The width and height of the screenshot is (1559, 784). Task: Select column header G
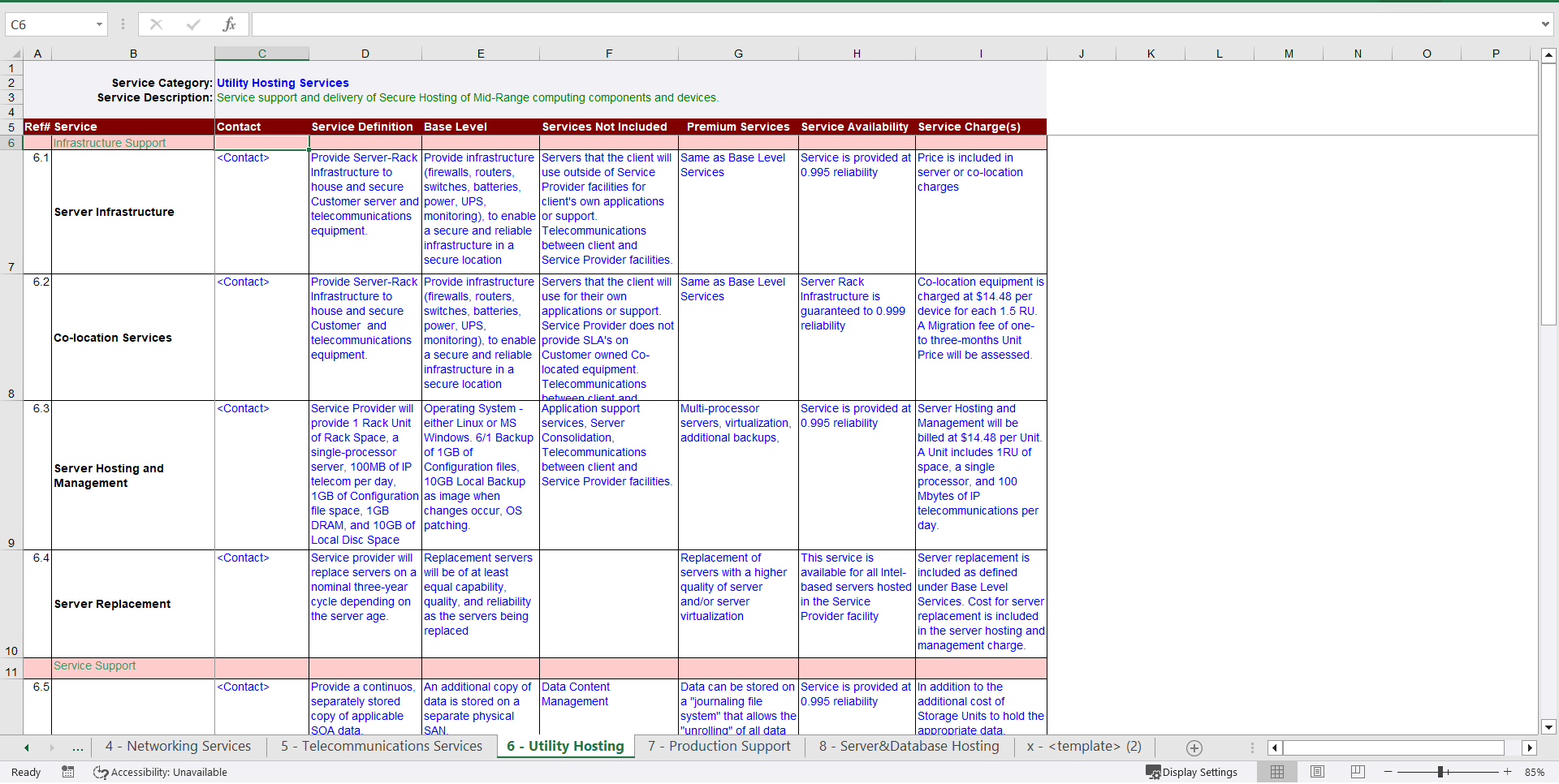738,54
